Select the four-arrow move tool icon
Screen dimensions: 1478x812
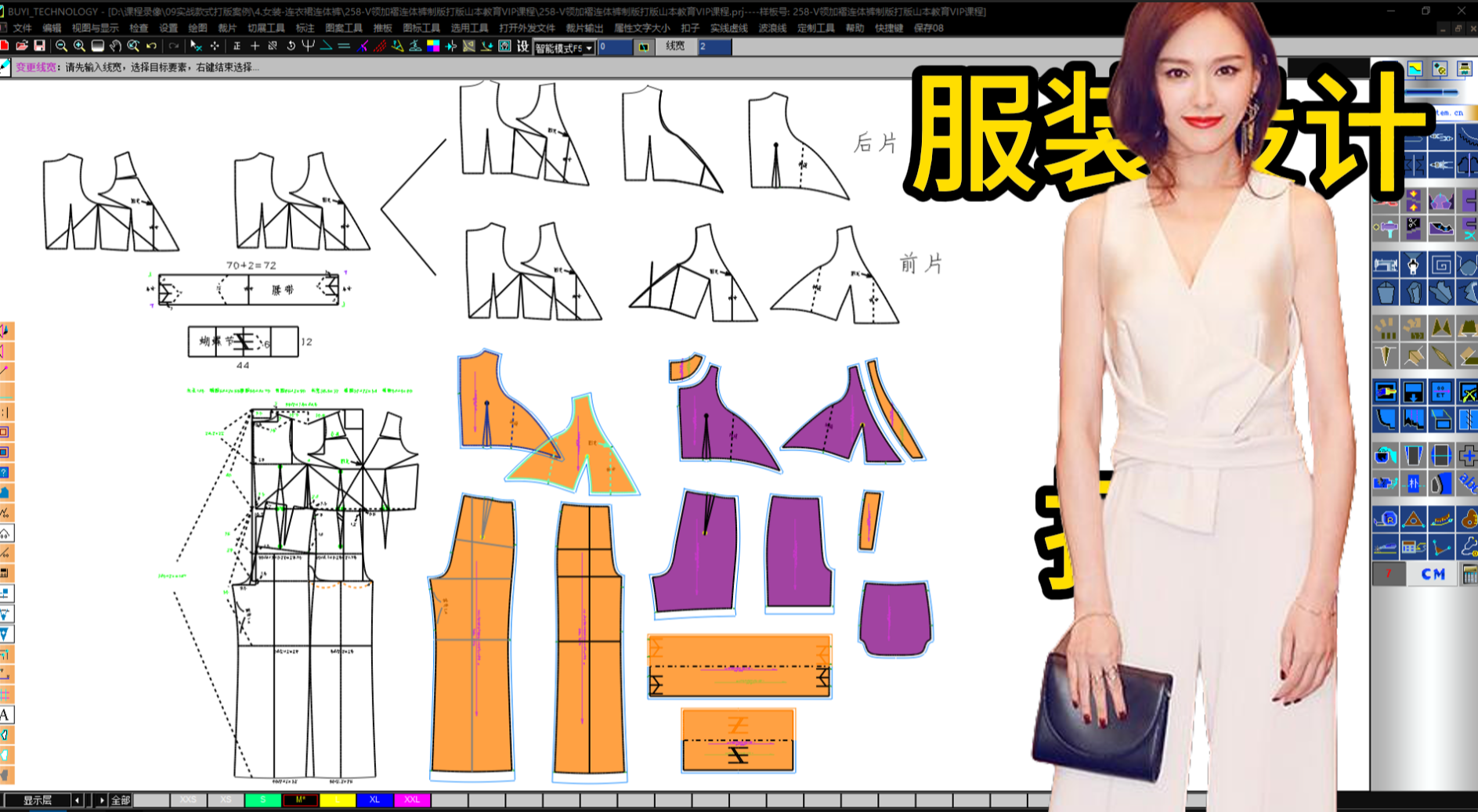pos(214,46)
